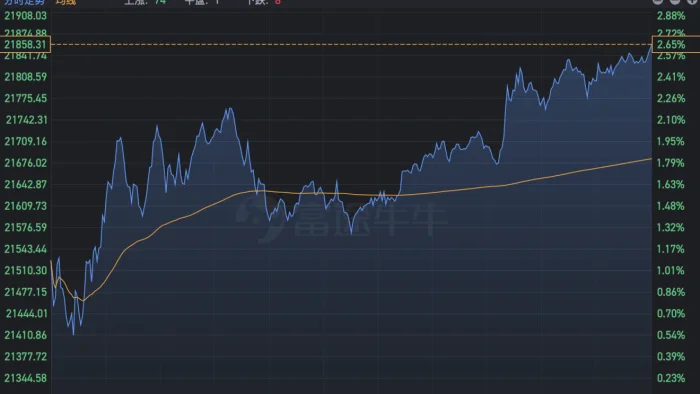This screenshot has height=394, width=700.
Task: Click the 0.23% lowest percentage axis label
Action: pyautogui.click(x=671, y=378)
